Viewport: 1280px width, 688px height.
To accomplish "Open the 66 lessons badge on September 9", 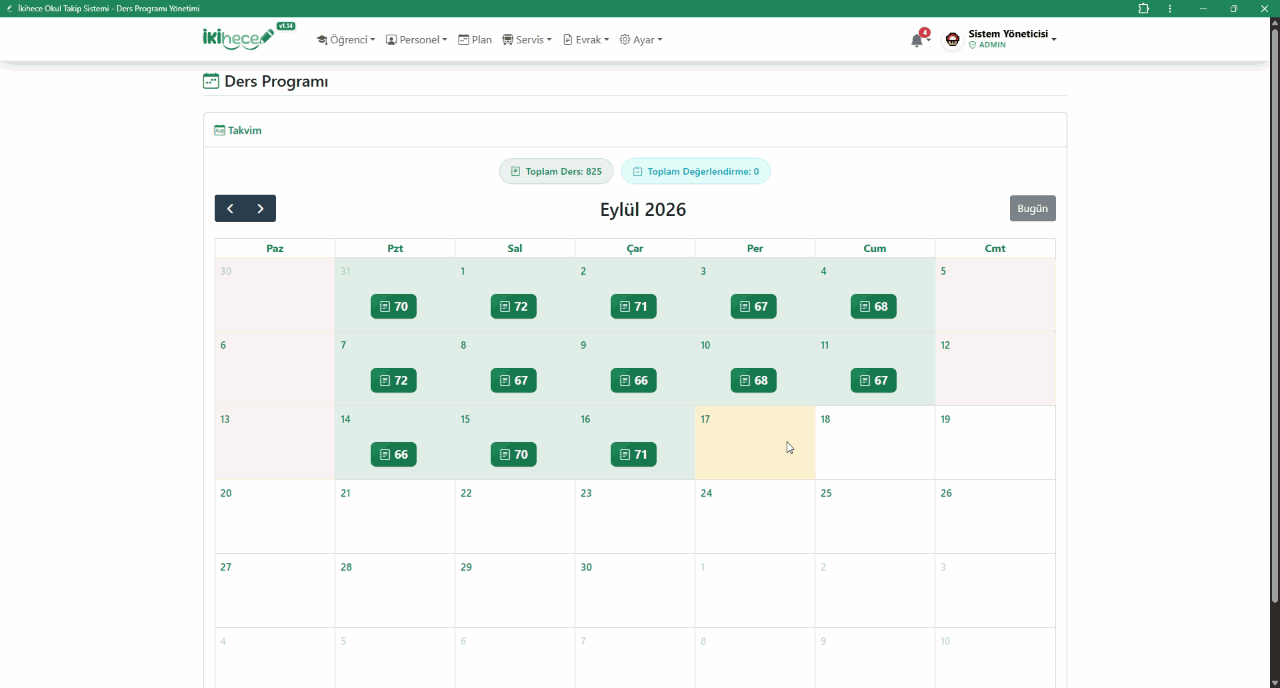I will 633,380.
